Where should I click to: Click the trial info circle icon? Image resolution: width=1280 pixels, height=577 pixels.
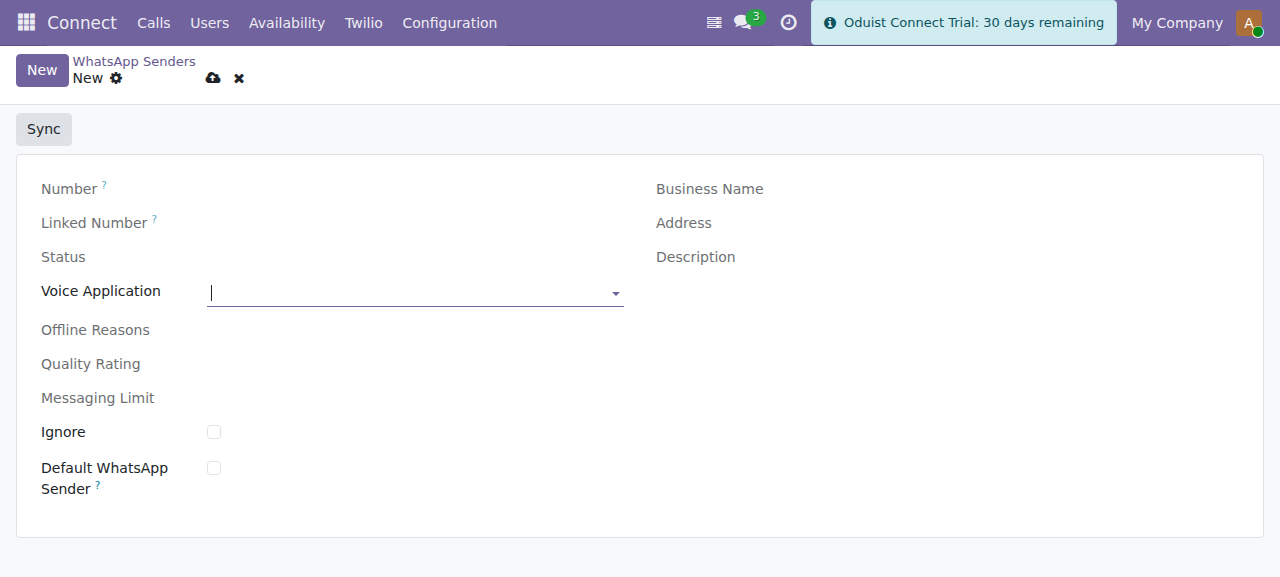click(x=829, y=23)
